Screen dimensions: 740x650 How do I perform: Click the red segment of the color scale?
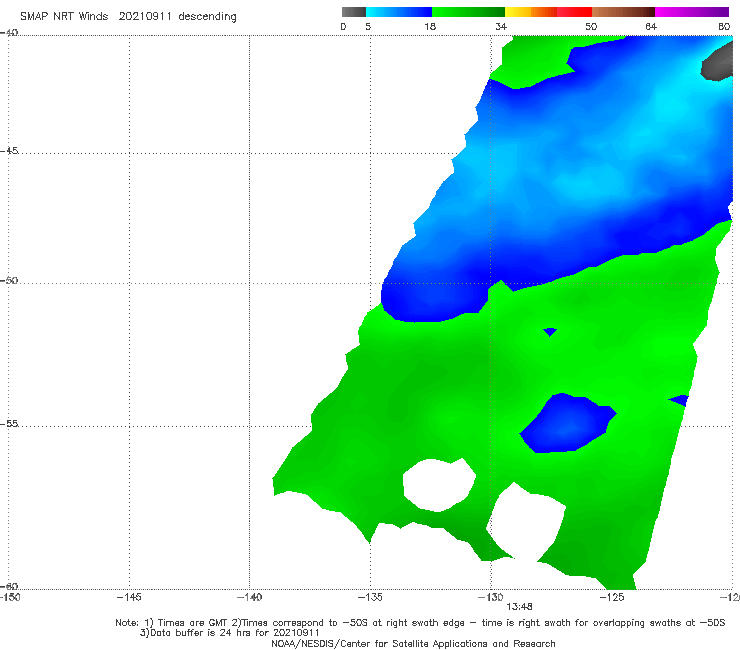click(x=574, y=12)
